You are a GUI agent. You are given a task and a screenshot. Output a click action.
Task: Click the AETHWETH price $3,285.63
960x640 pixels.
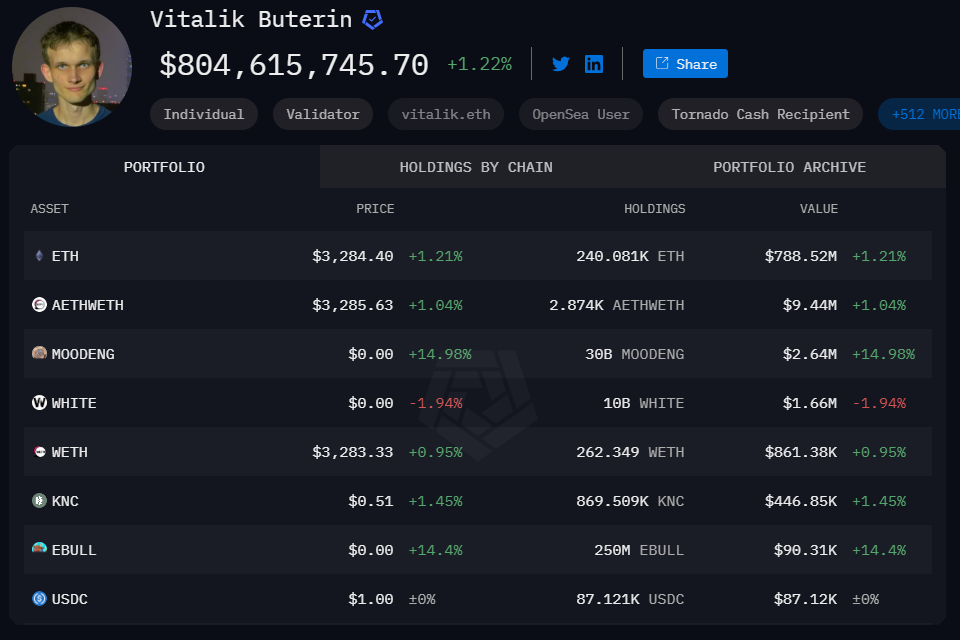353,305
